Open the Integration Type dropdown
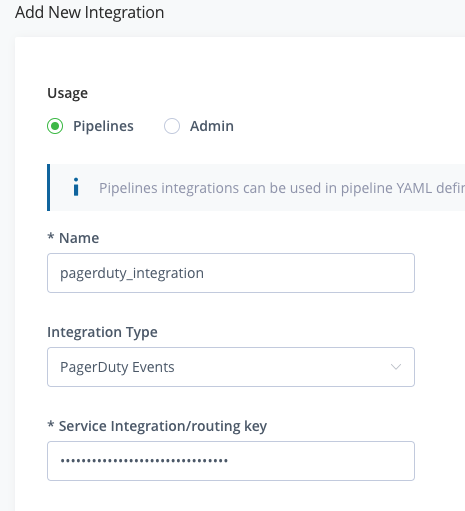 (231, 367)
